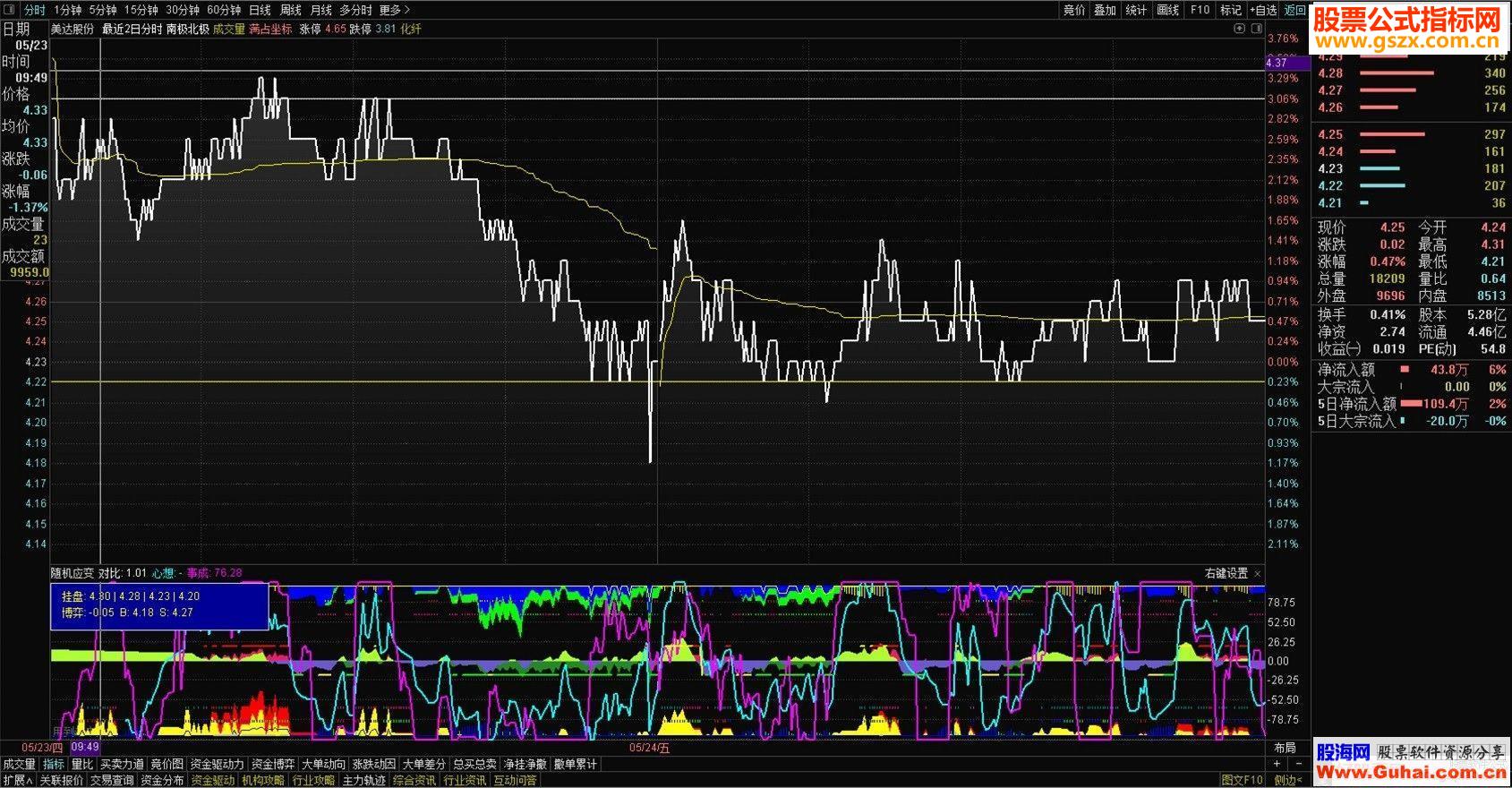The image size is (1512, 788).
Task: Select bottom tab 指标
Action: 54,764
